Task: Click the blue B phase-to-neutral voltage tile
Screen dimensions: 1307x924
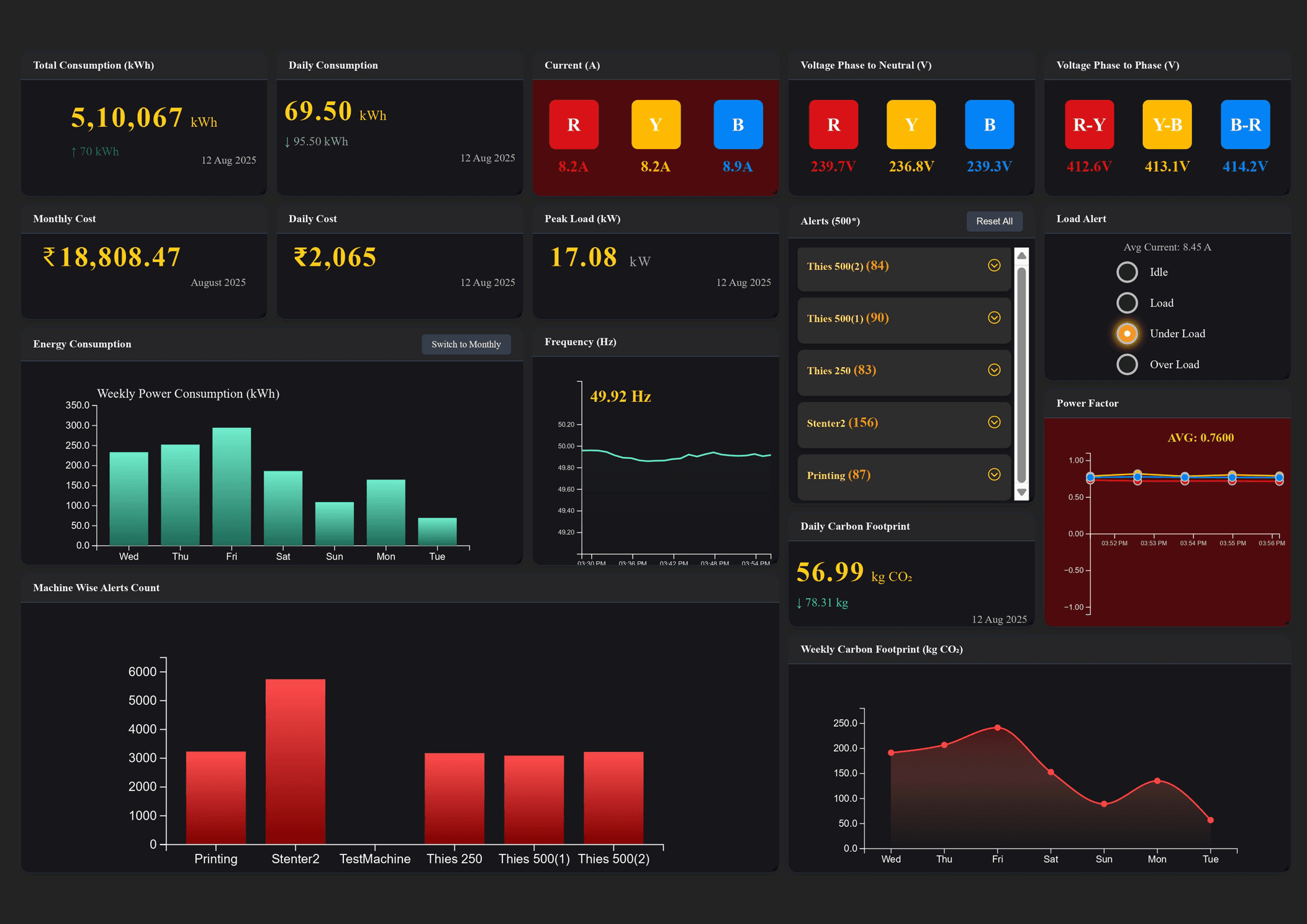Action: [989, 124]
